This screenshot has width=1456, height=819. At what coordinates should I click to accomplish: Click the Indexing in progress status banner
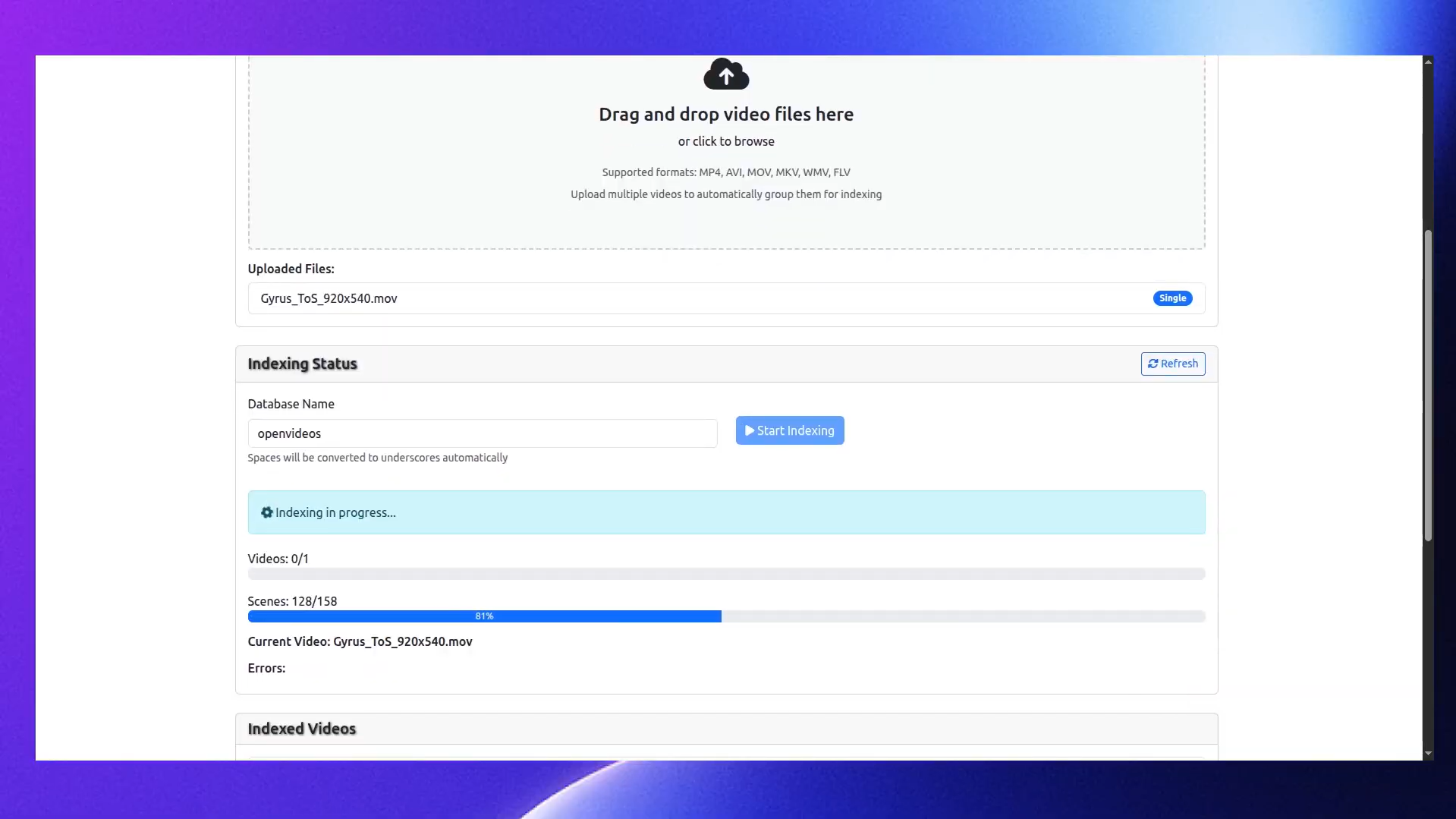pyautogui.click(x=725, y=512)
